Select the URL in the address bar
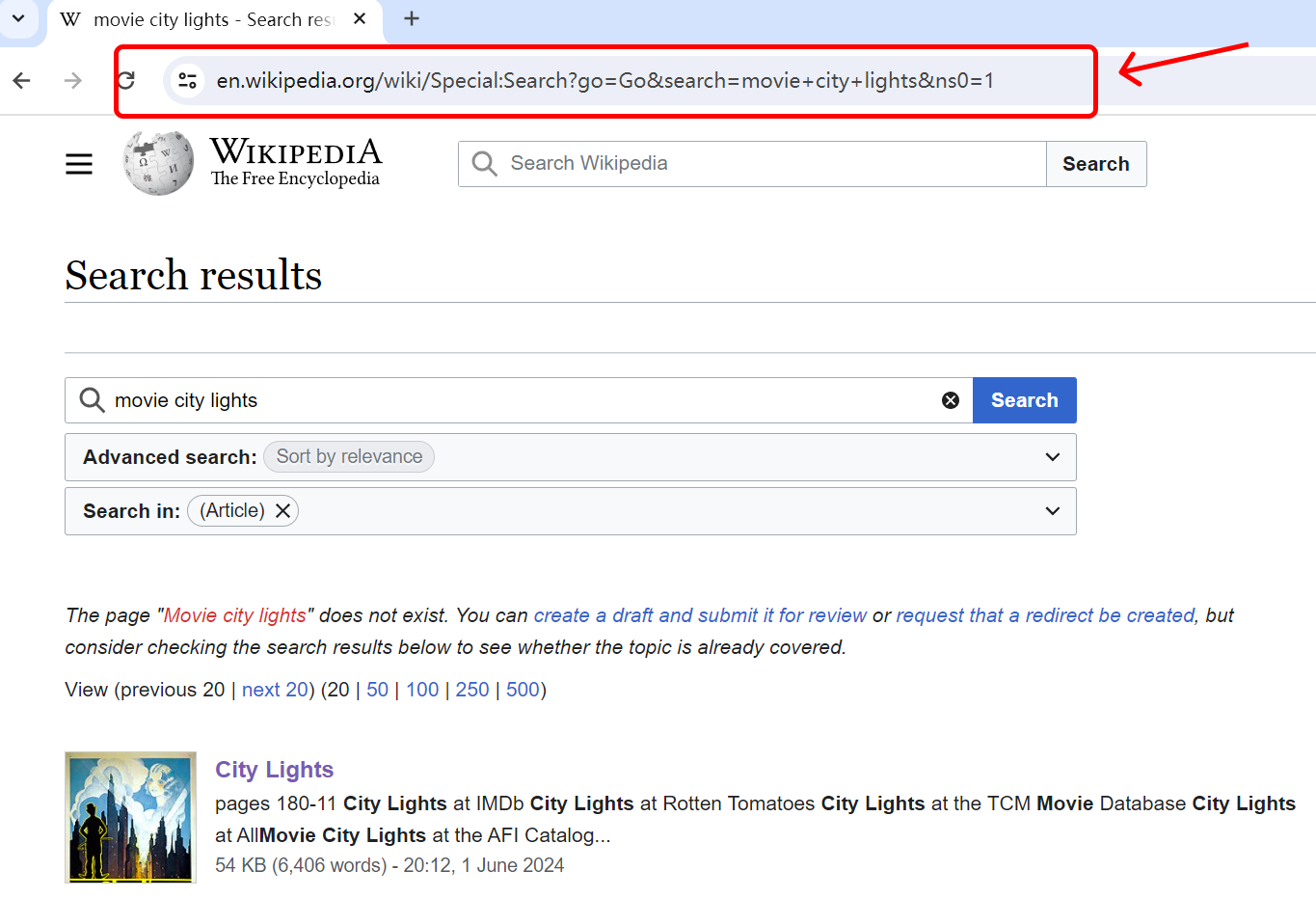Screen dimensions: 1316x898 604,80
